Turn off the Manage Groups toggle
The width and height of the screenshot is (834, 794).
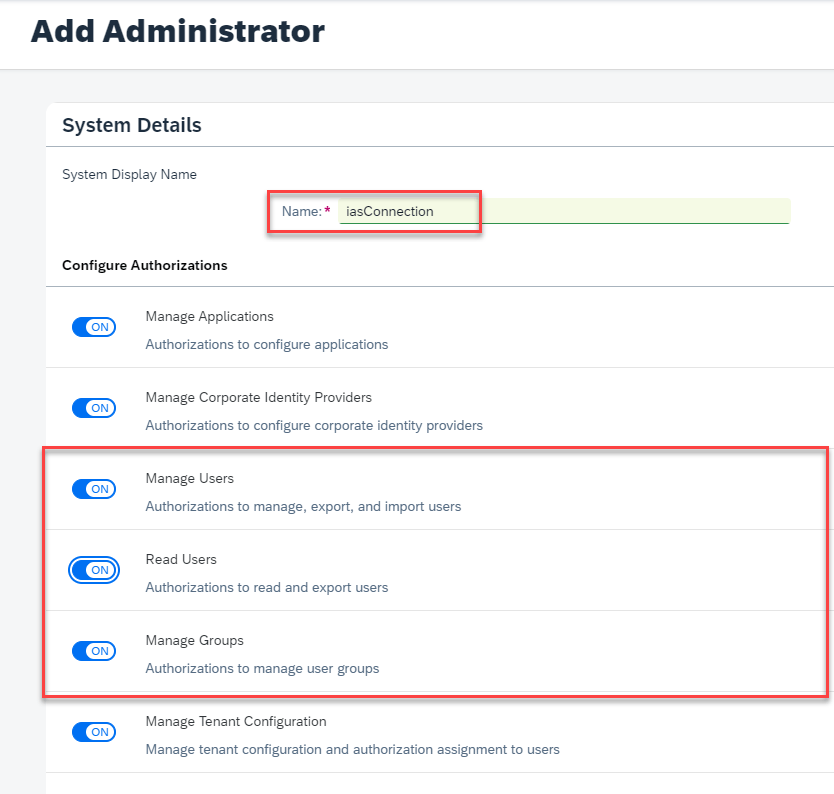click(x=94, y=651)
